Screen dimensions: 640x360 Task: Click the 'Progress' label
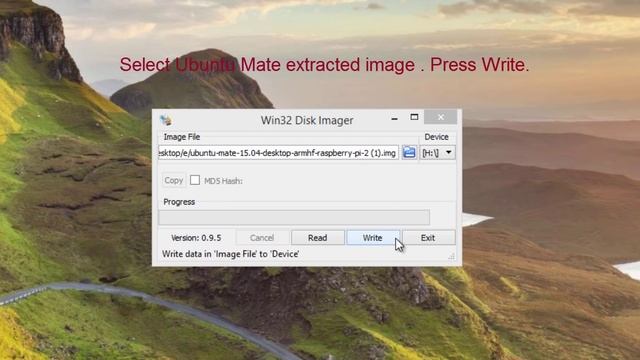(x=179, y=202)
